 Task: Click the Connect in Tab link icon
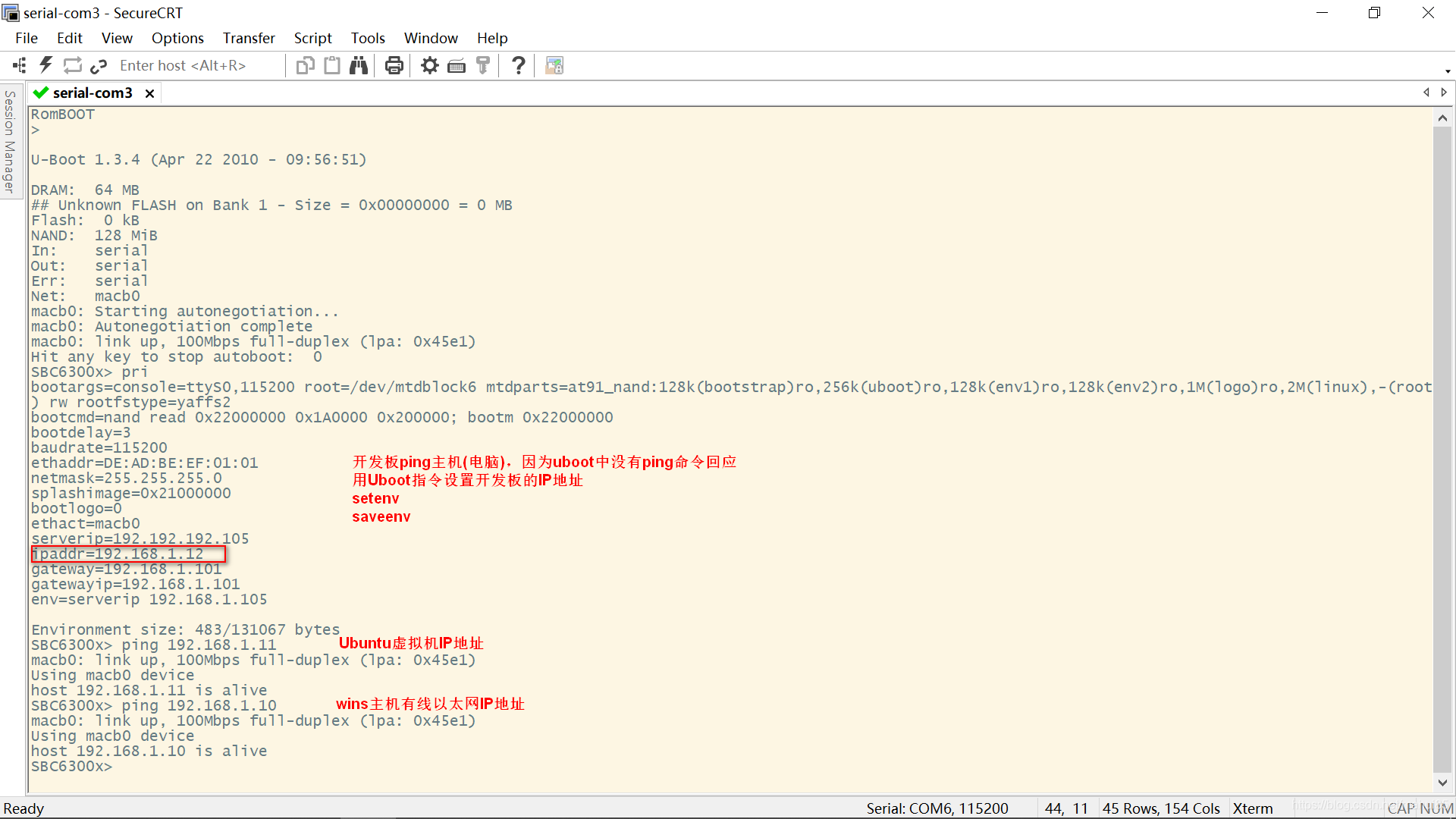[99, 66]
